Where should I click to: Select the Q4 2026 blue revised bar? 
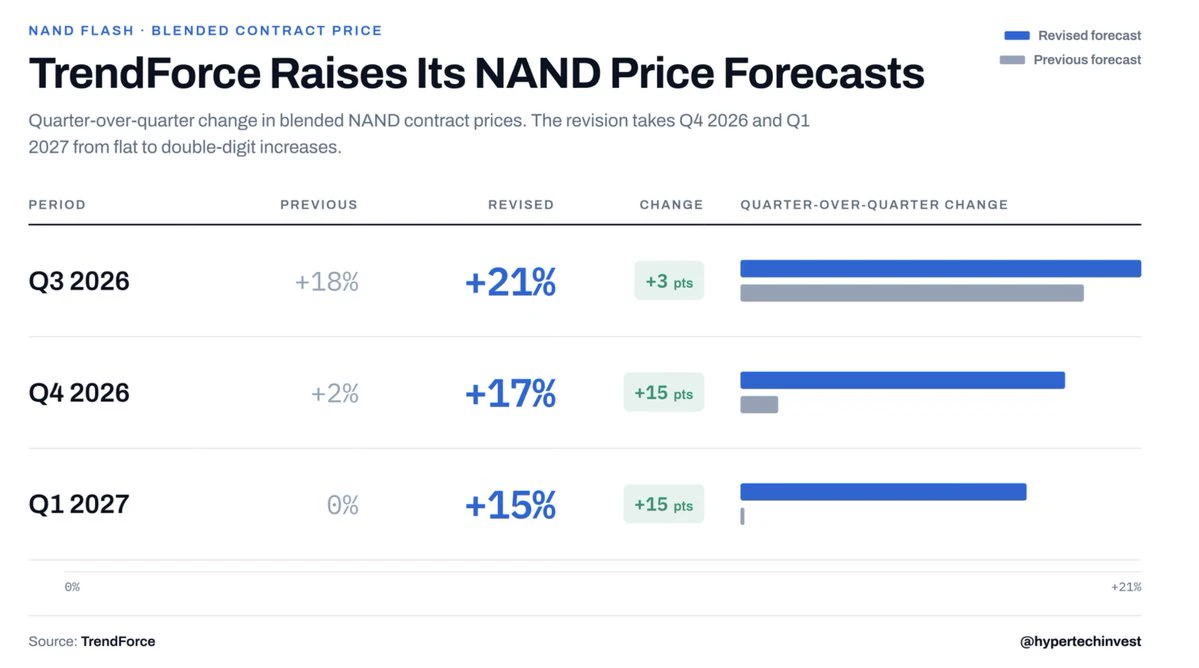point(902,380)
